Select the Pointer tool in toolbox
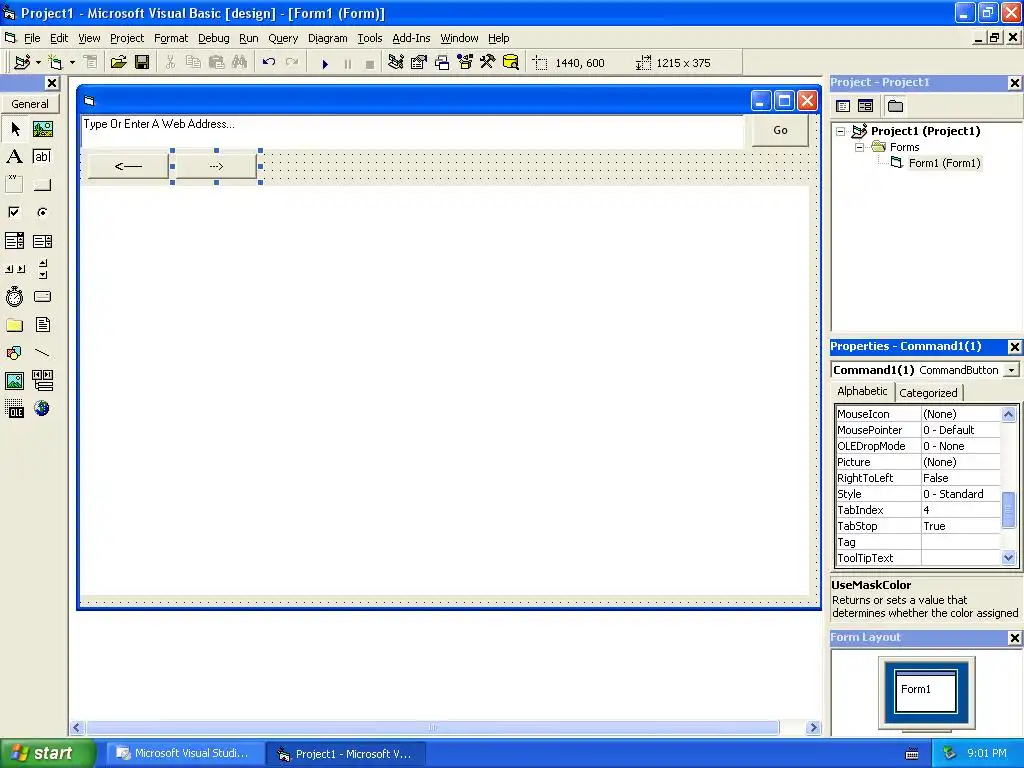1024x768 pixels. 14,129
